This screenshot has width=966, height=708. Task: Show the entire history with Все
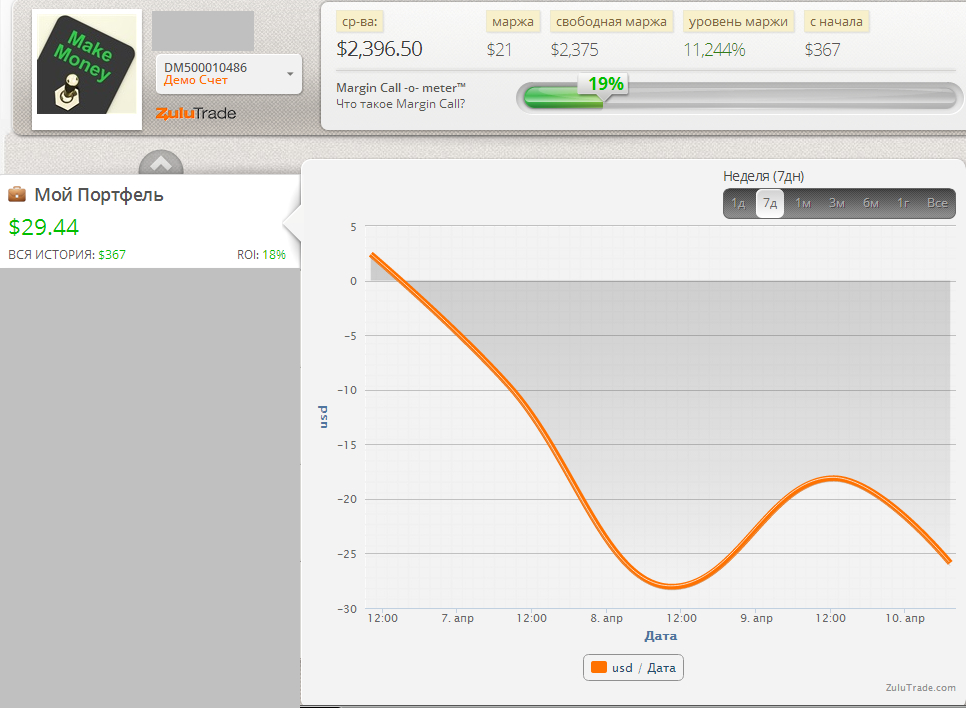coord(937,203)
